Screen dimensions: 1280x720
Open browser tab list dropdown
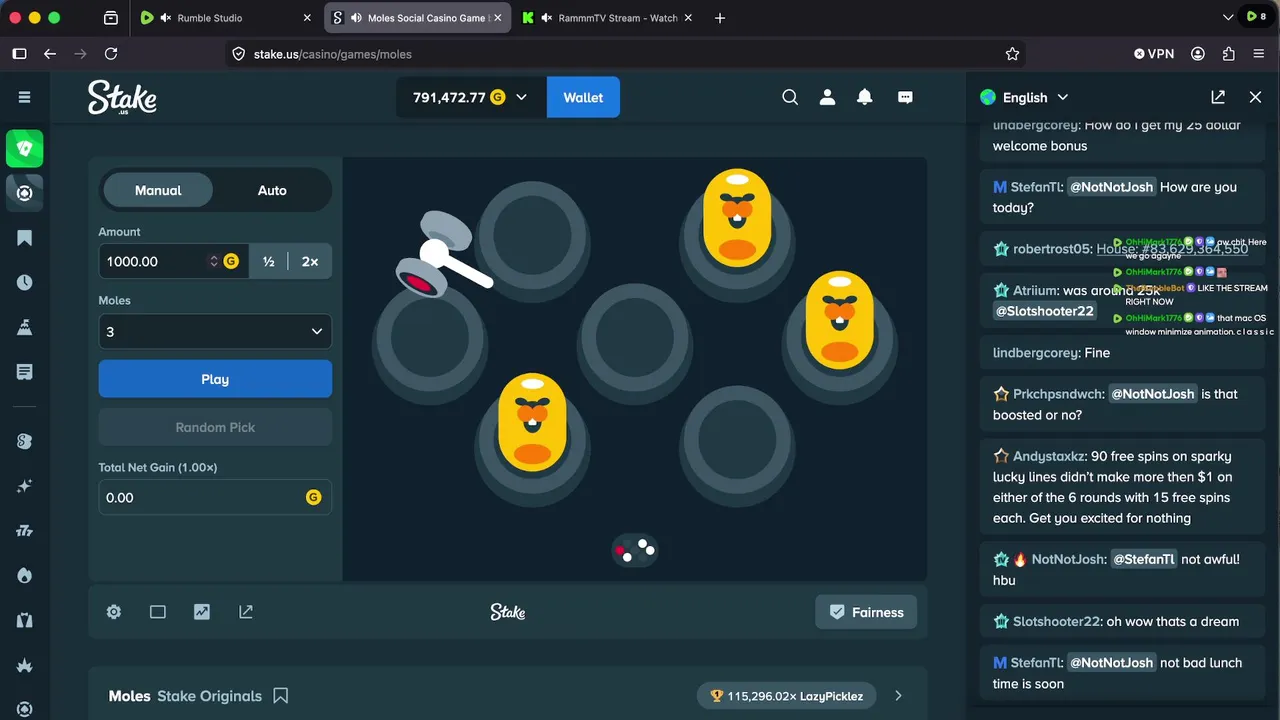point(1228,18)
